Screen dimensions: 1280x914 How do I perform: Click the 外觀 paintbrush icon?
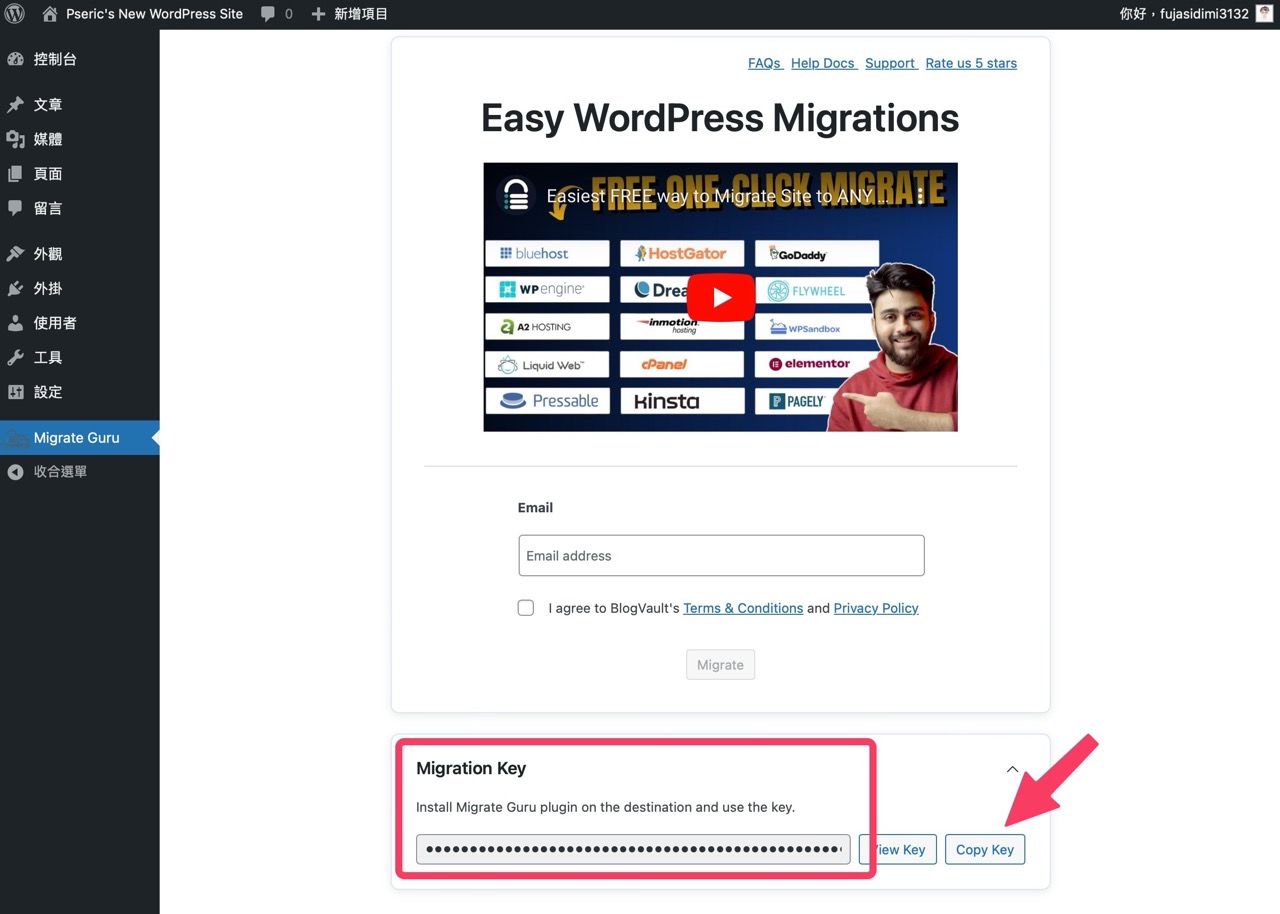(x=15, y=254)
